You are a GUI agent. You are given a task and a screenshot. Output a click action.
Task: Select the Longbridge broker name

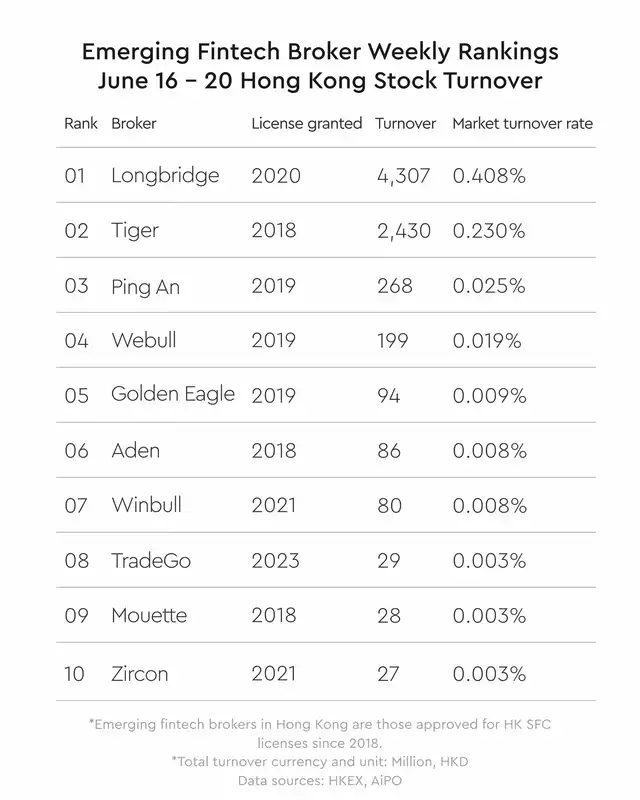point(165,176)
